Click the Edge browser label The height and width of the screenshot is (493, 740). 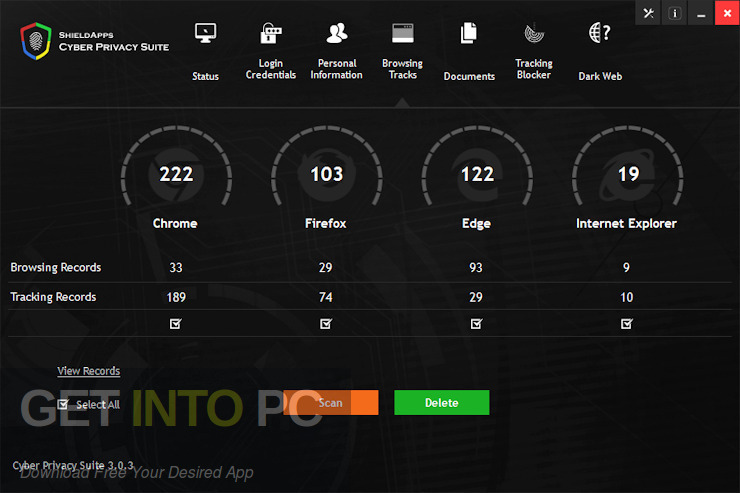click(476, 224)
